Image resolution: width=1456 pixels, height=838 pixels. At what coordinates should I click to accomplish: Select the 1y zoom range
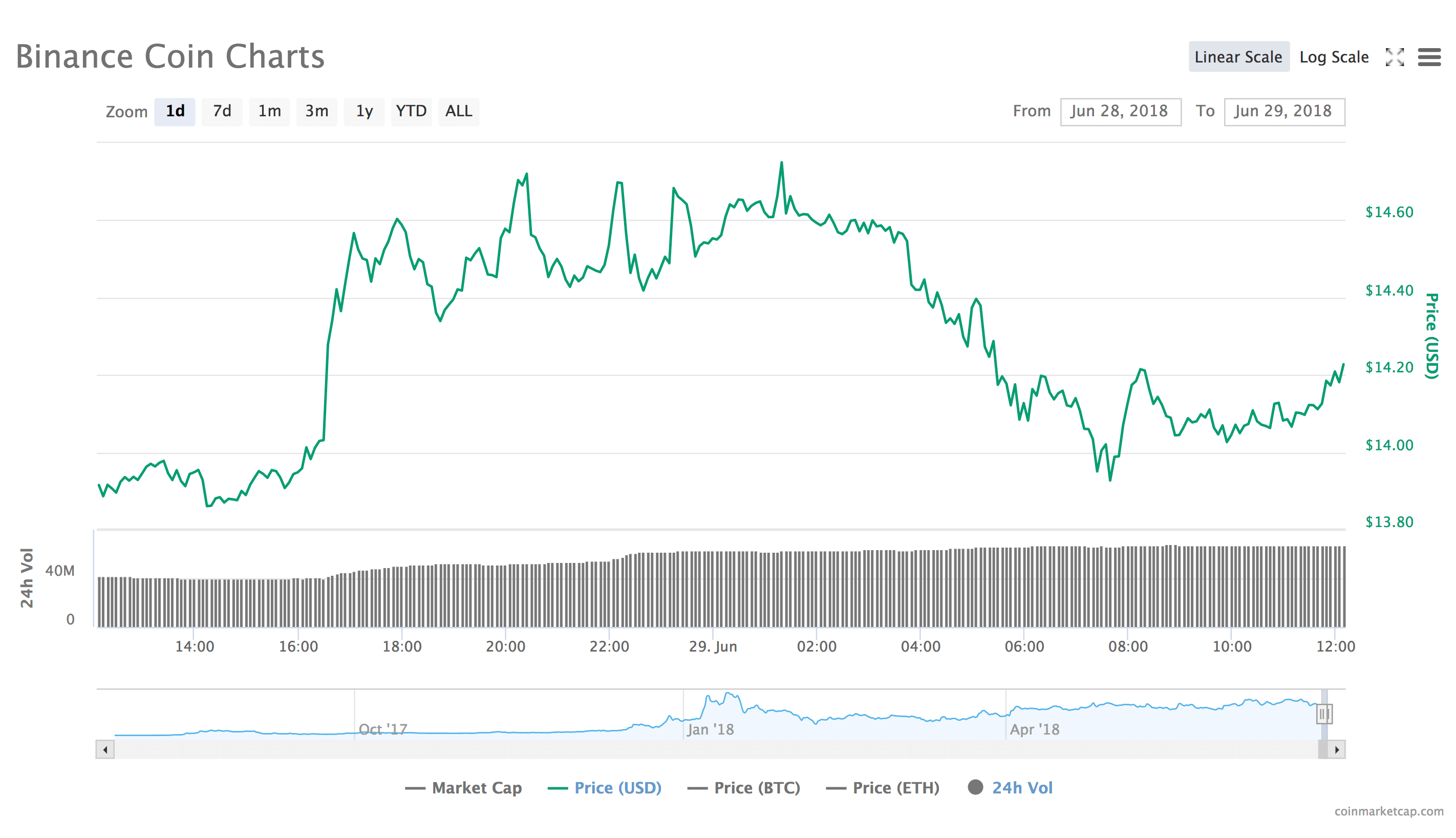364,111
